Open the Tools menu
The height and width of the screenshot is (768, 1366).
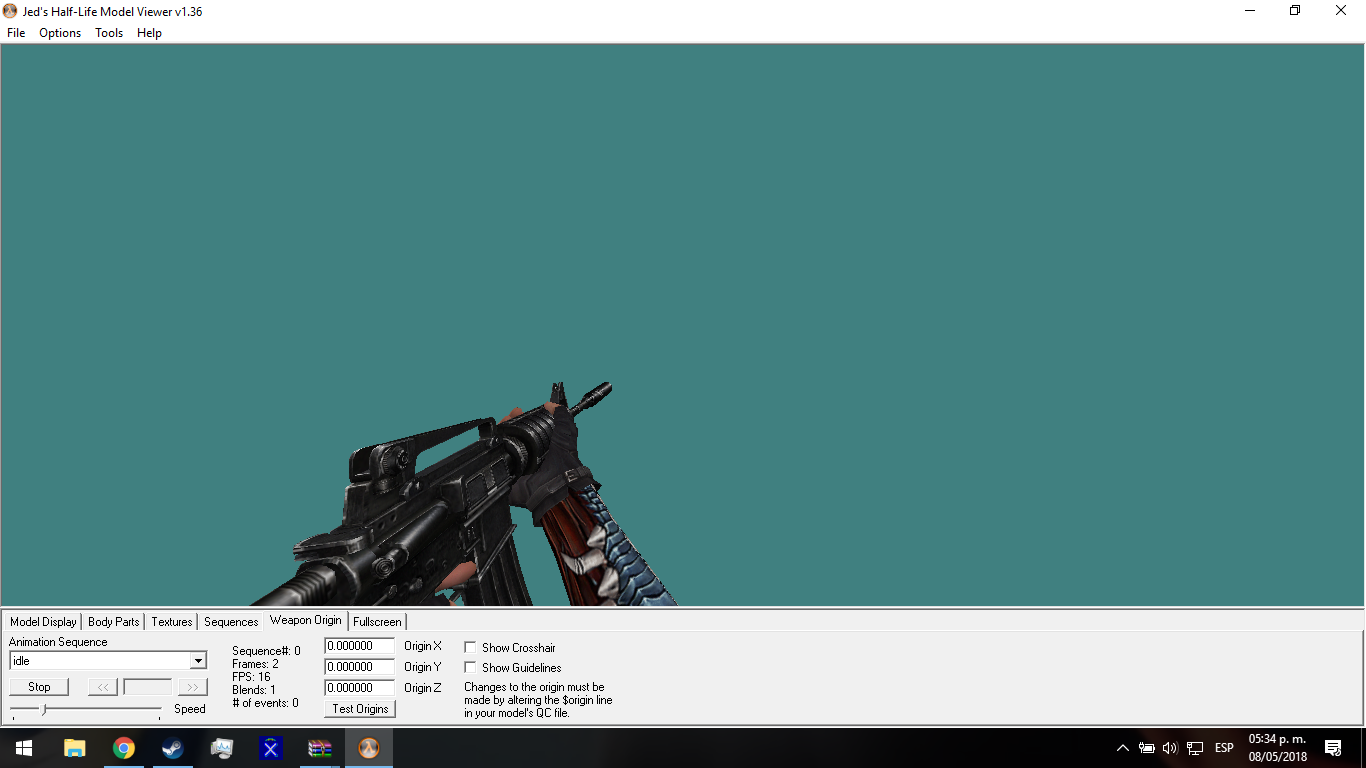109,33
